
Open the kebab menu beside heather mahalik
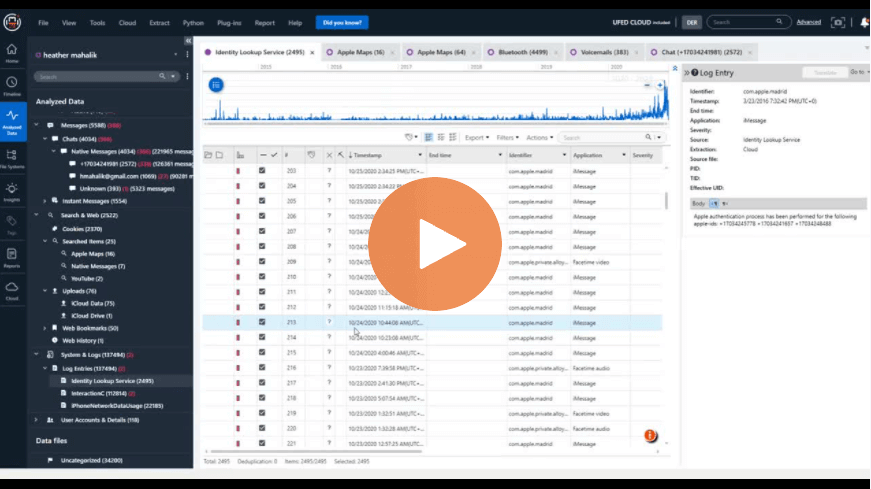coord(187,54)
